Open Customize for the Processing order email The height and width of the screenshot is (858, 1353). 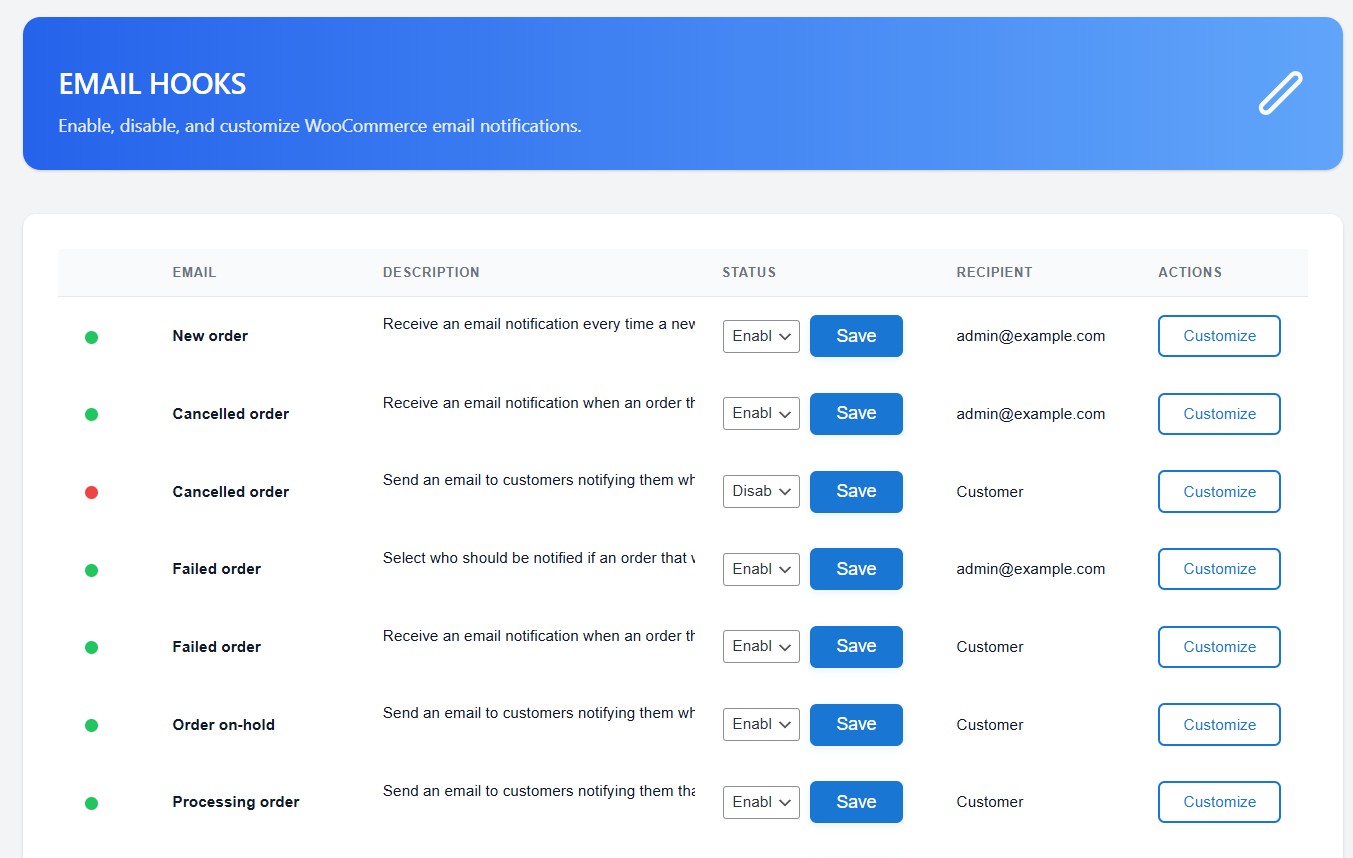1219,802
